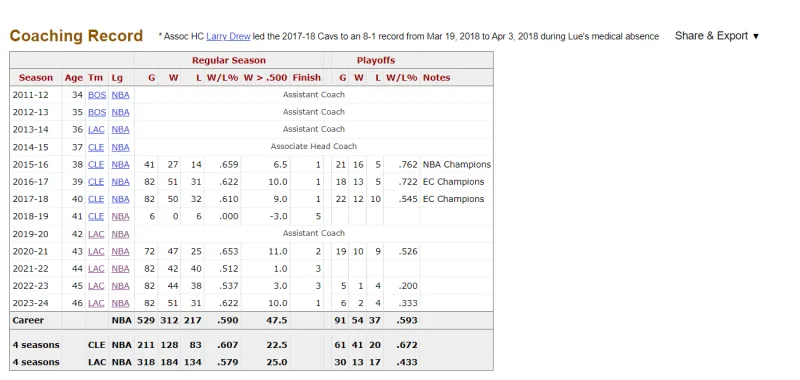Open LAC team link for 2020-21
This screenshot has height=380, width=800.
pos(96,251)
